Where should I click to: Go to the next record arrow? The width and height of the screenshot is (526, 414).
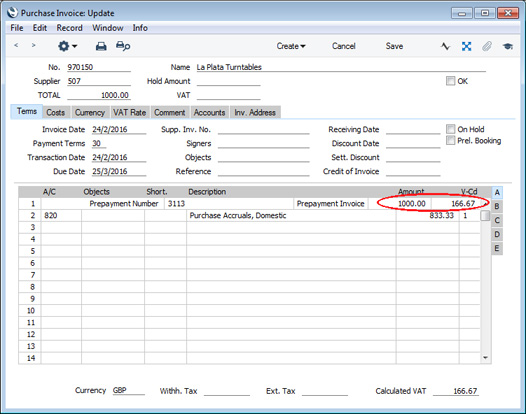[33, 45]
